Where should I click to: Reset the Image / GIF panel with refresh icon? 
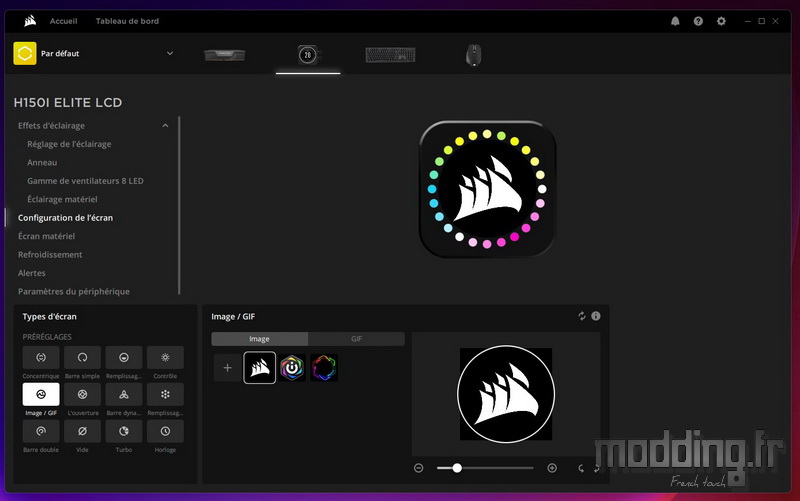582,316
